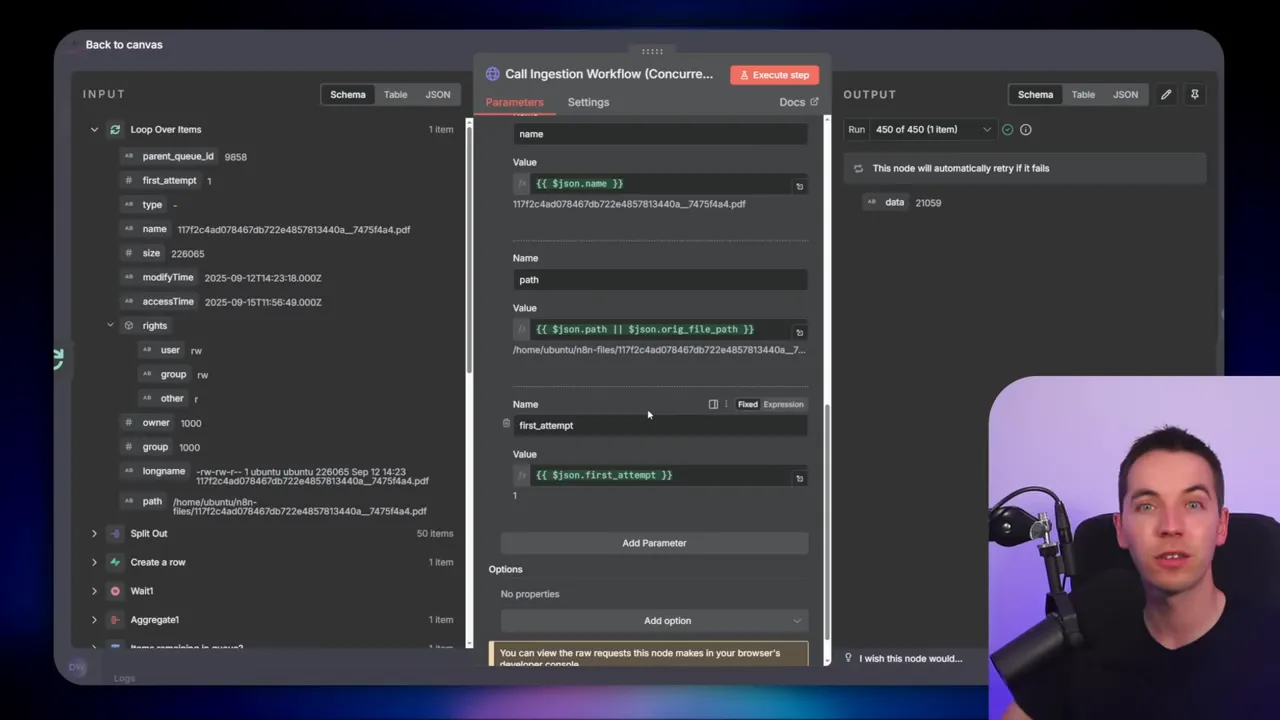Image resolution: width=1280 pixels, height=720 pixels.
Task: Switch first_attempt name to Expression mode
Action: coord(783,404)
